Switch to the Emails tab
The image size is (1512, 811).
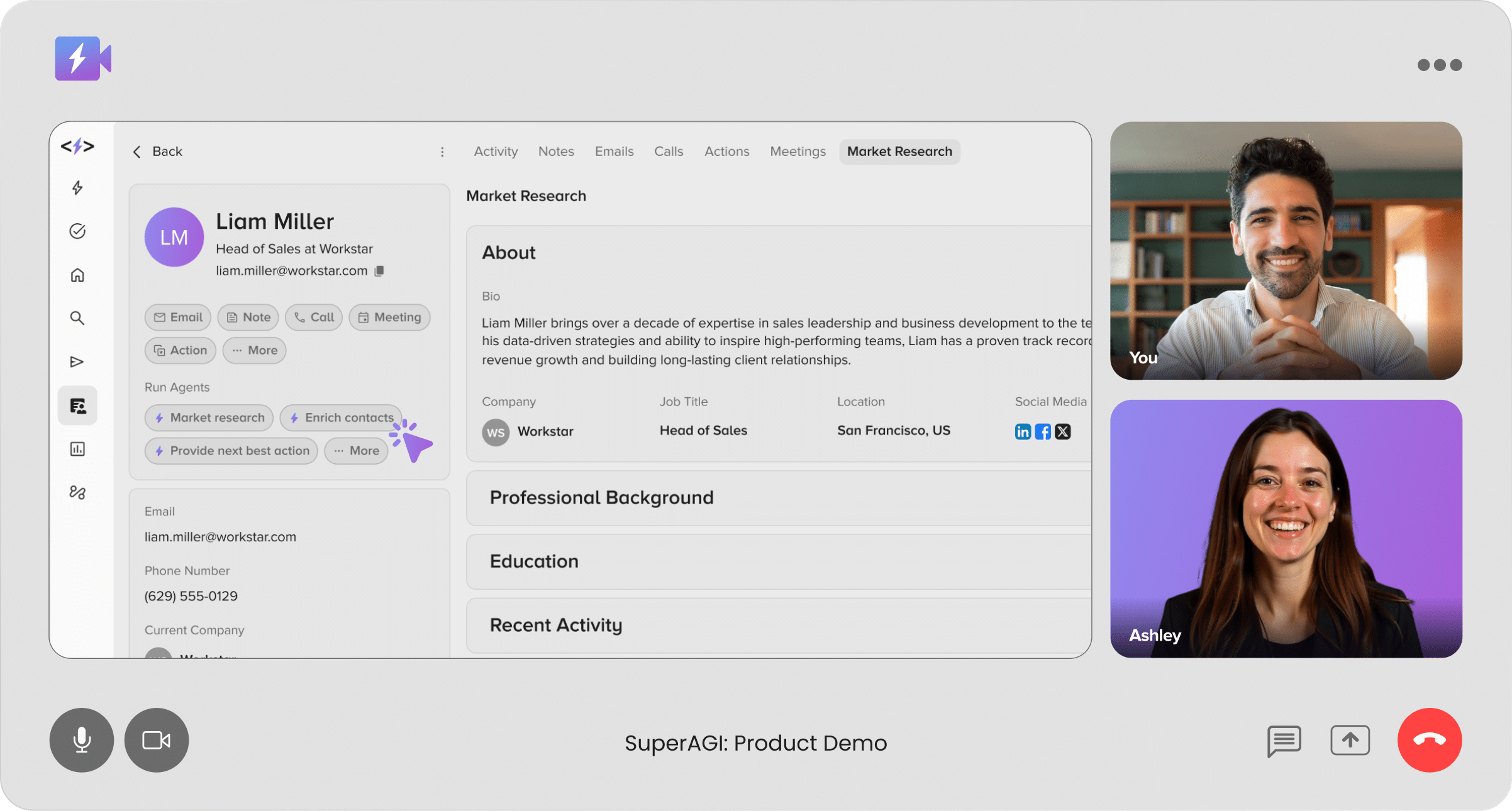tap(614, 152)
